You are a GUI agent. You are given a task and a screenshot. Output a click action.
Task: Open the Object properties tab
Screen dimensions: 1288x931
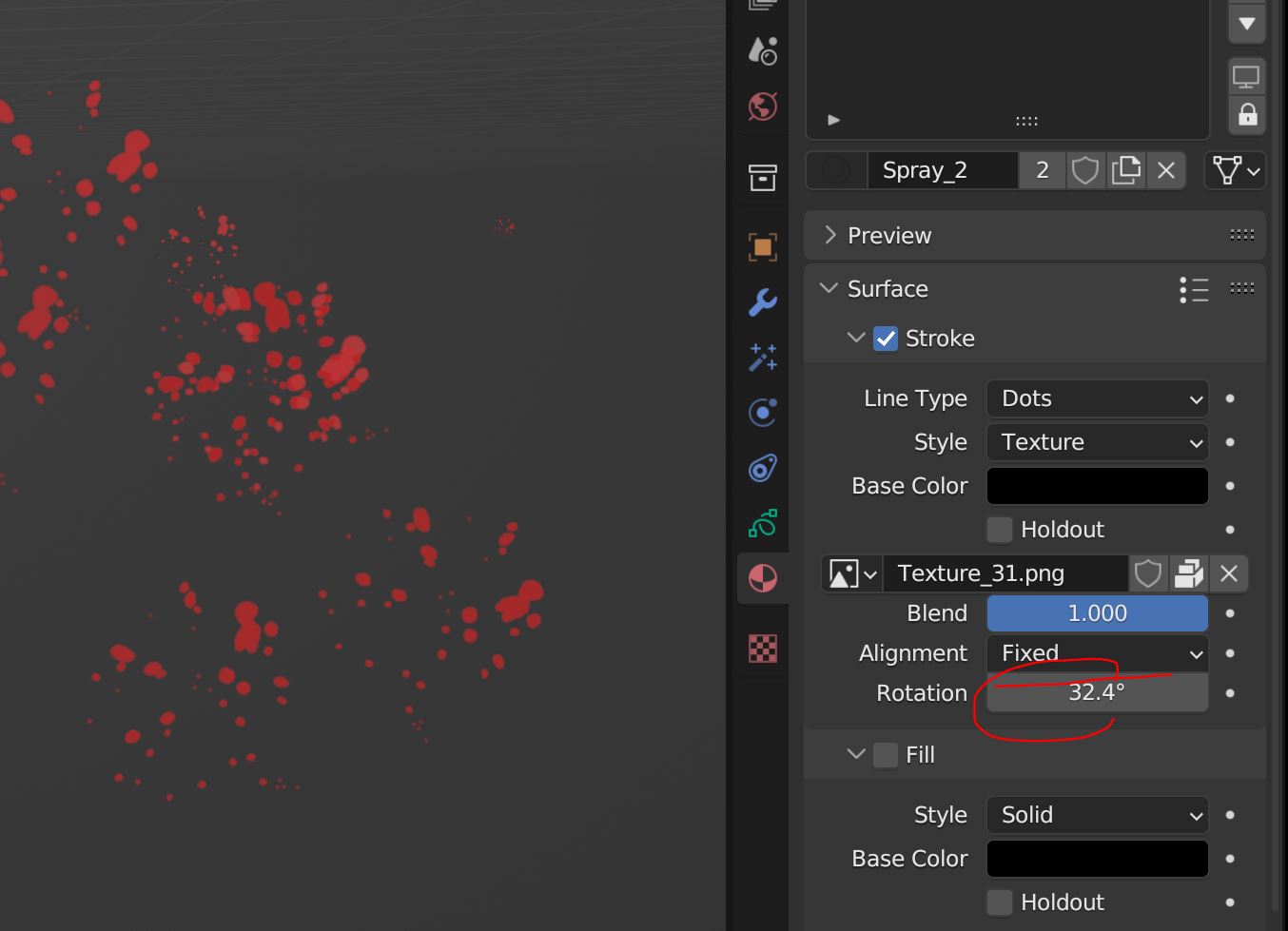coord(762,247)
